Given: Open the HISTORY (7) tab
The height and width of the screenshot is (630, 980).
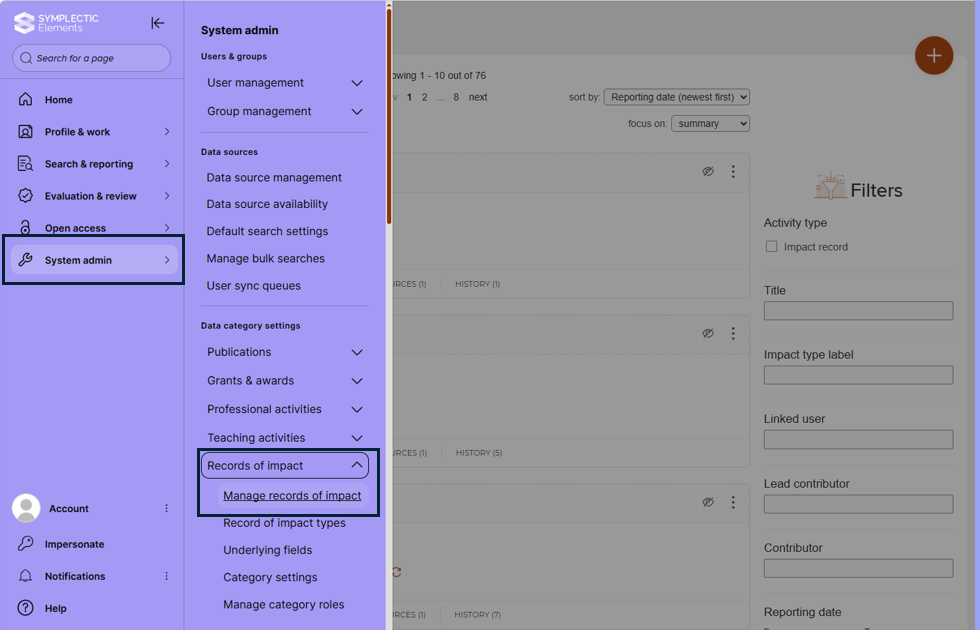Looking at the screenshot, I should 478,614.
